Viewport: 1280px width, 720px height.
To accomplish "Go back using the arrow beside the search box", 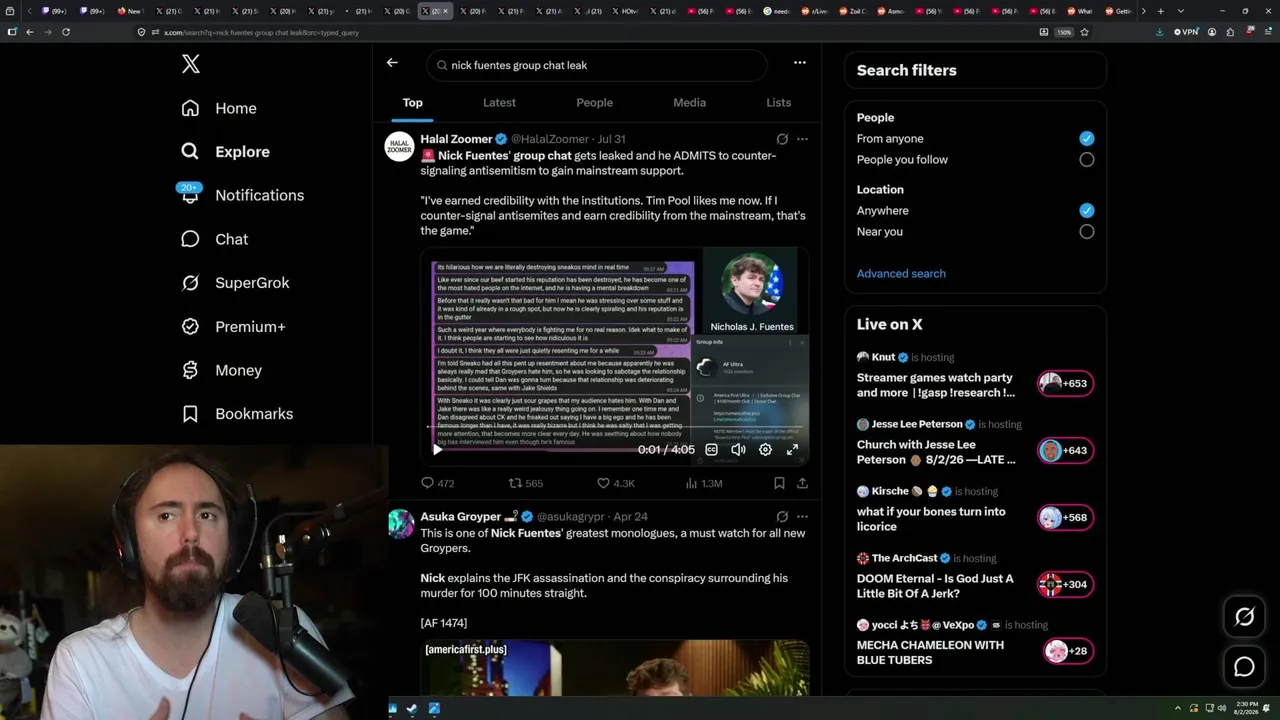I will (392, 62).
